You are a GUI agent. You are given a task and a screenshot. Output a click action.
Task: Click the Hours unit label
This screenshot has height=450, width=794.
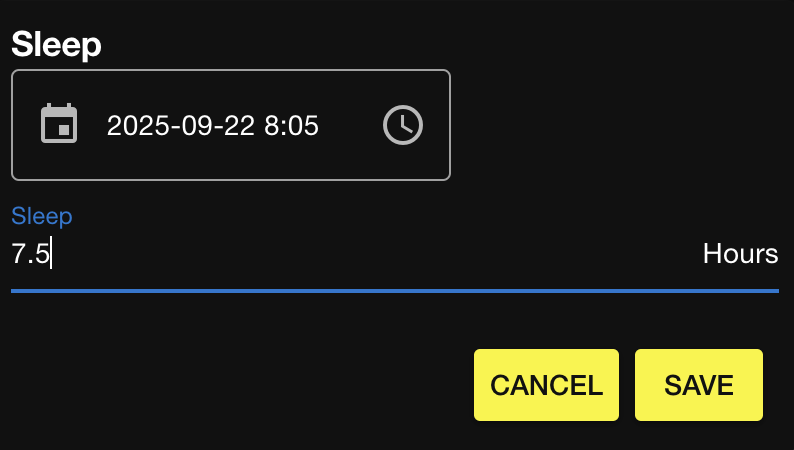(x=740, y=254)
